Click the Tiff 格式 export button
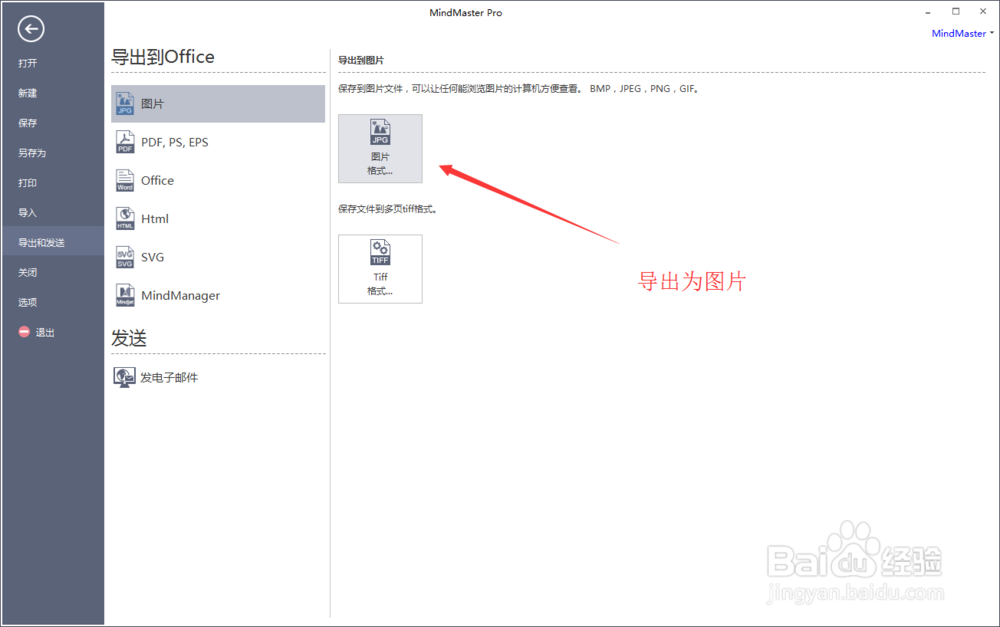 380,269
